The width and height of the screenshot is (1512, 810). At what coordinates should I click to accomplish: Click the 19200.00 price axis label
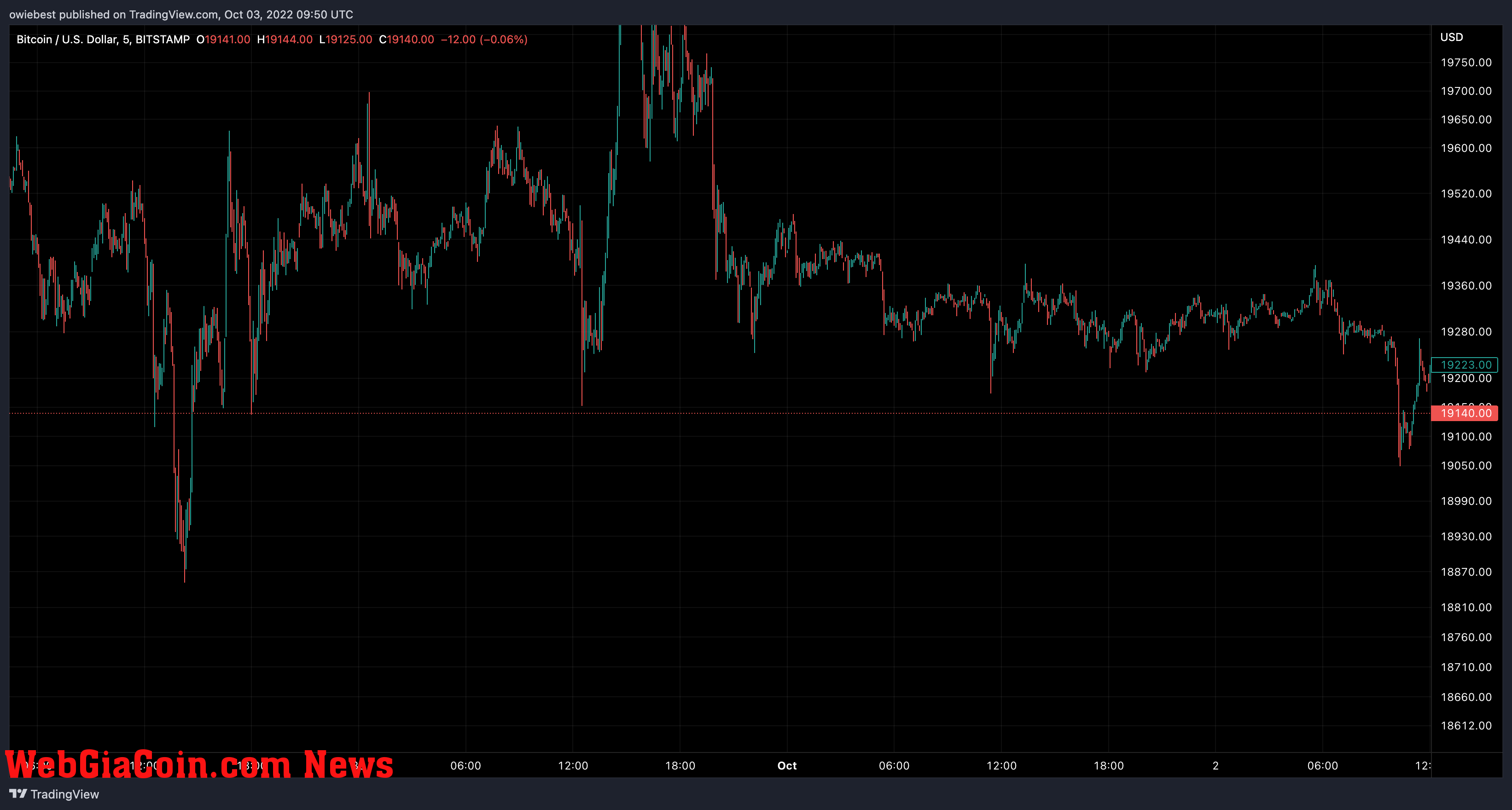1465,378
